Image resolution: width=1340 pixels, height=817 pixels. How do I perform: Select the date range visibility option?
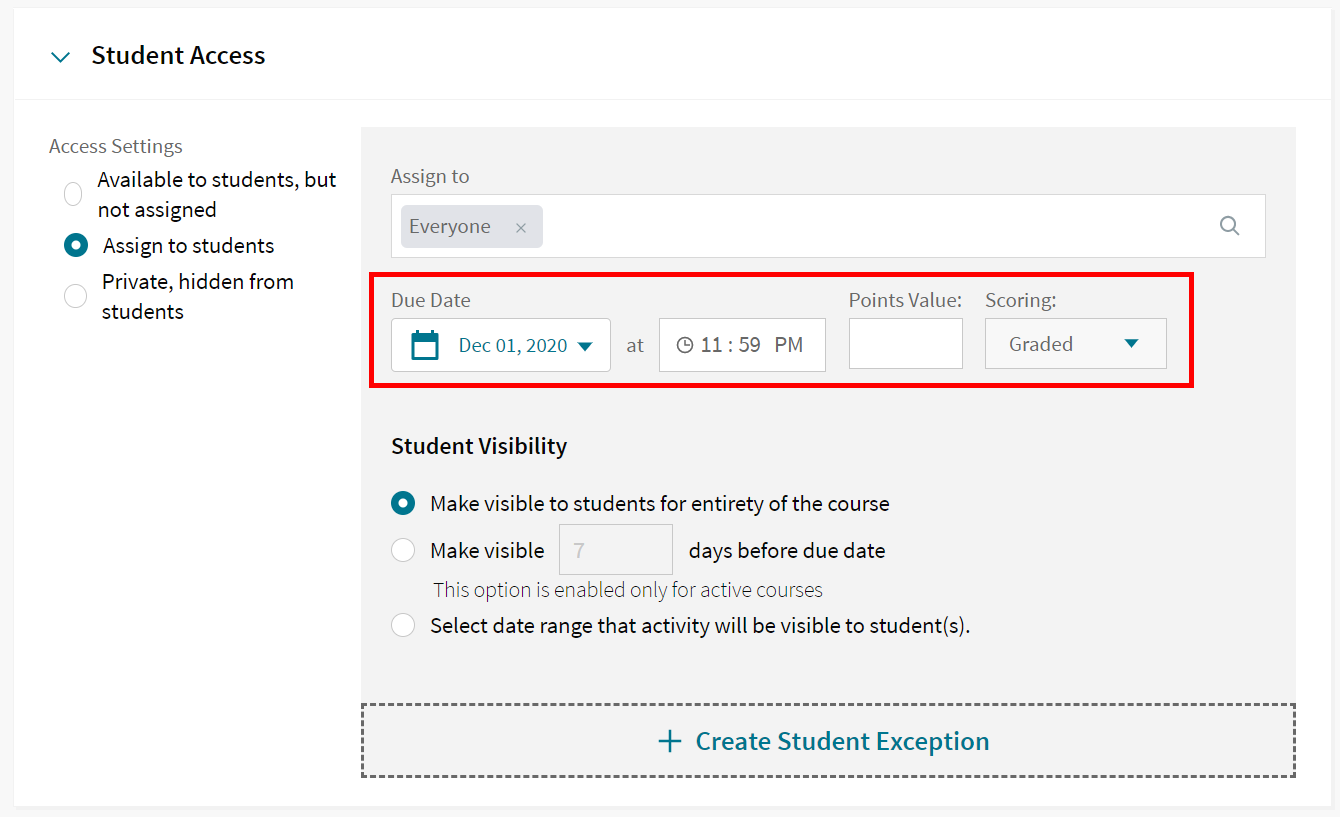[x=402, y=624]
